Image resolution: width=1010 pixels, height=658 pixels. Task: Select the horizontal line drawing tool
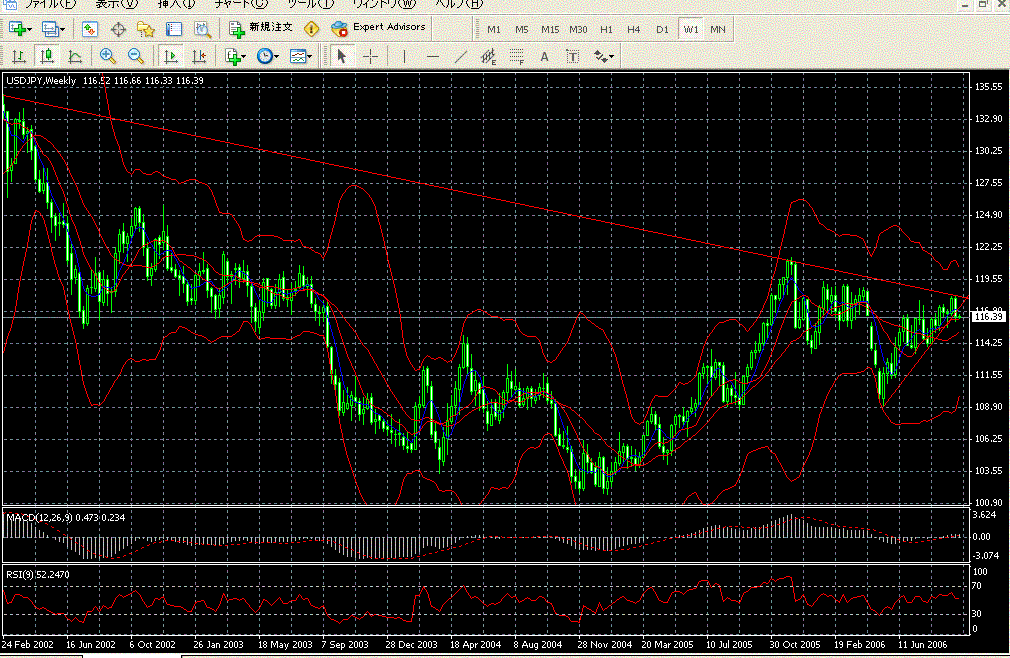click(432, 57)
